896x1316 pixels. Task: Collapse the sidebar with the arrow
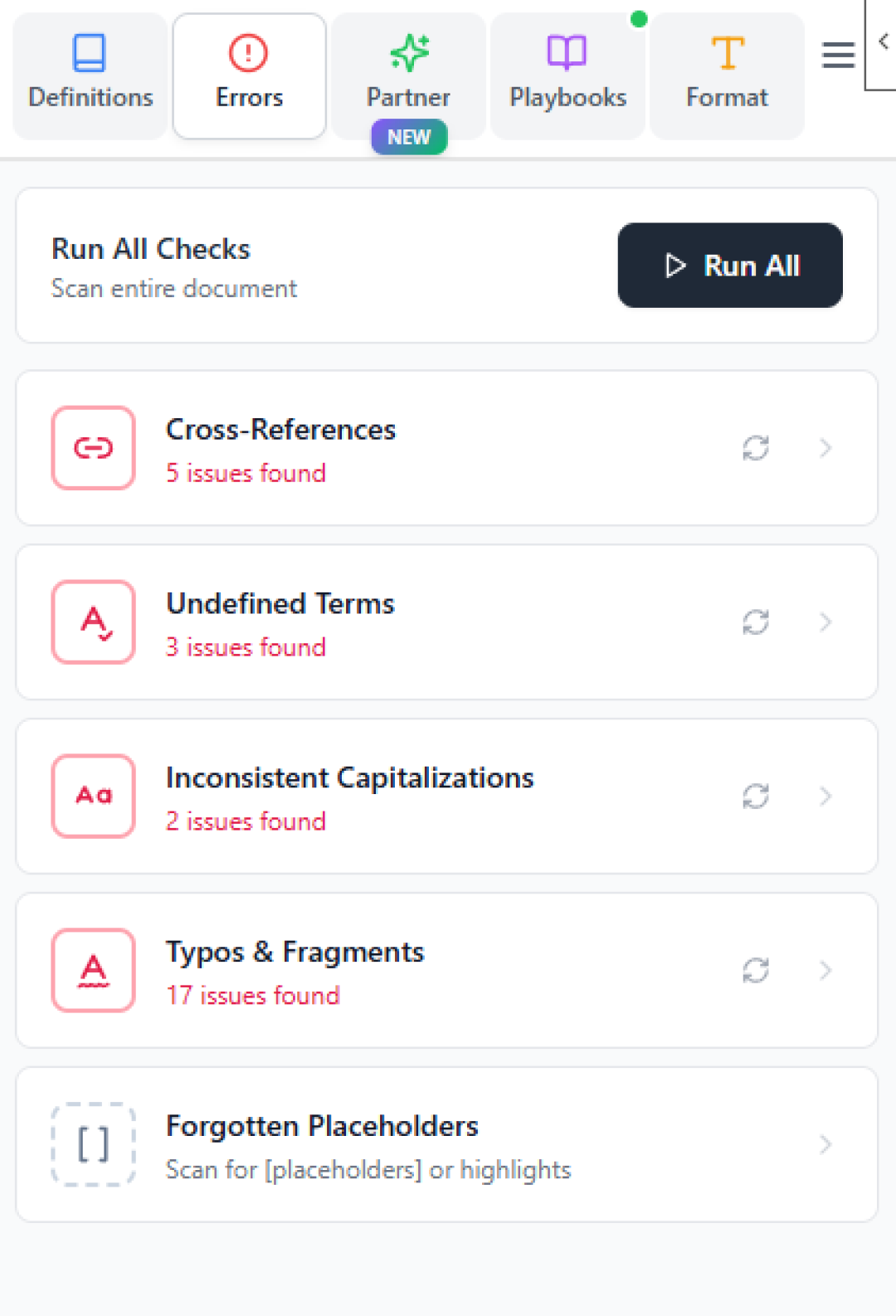tap(883, 40)
